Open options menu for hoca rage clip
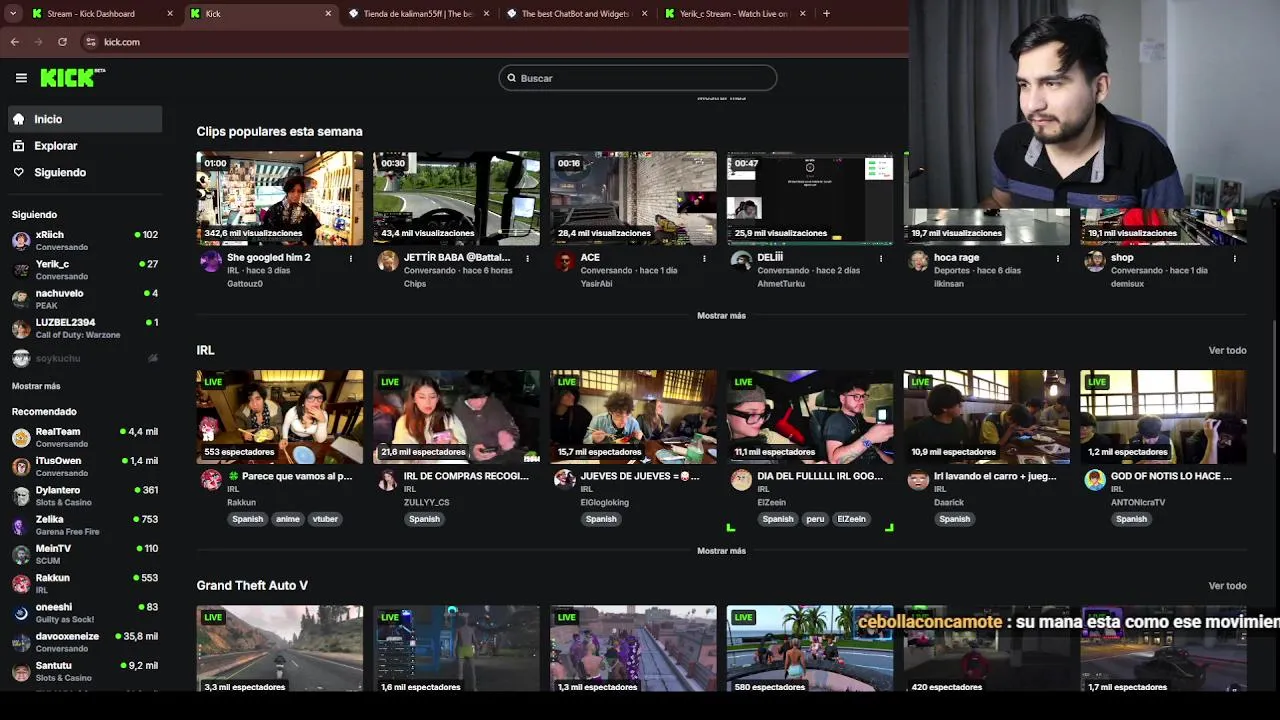 tap(1058, 258)
